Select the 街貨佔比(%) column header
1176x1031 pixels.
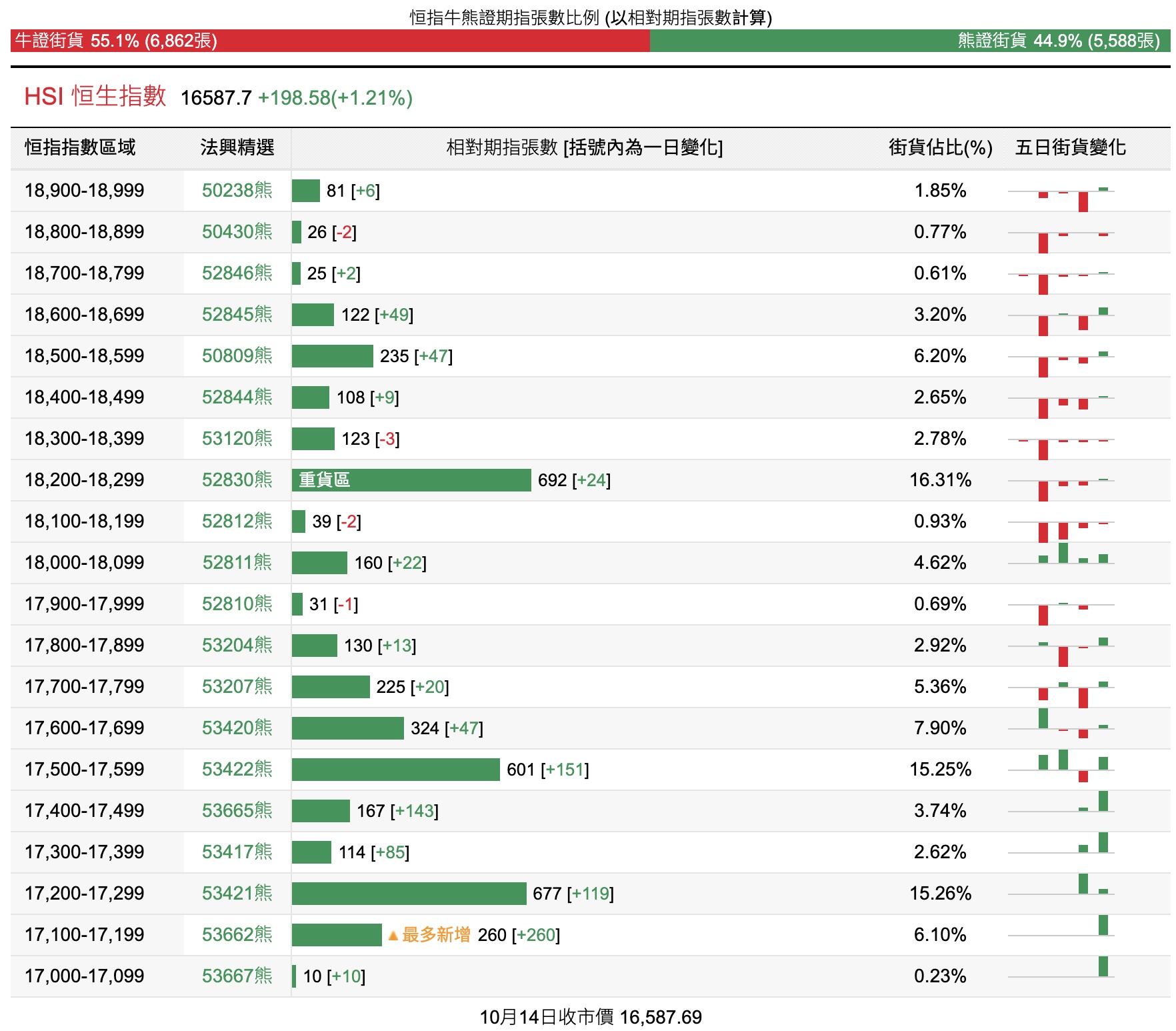coord(940,147)
